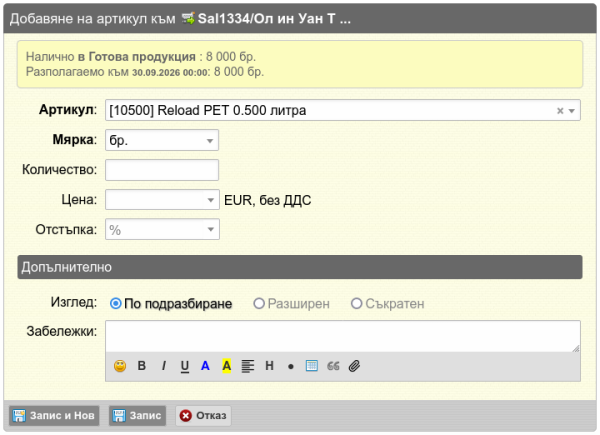Viewport: 600px width, 435px height.
Task: Click the Запис и Нов button
Action: tap(54, 415)
